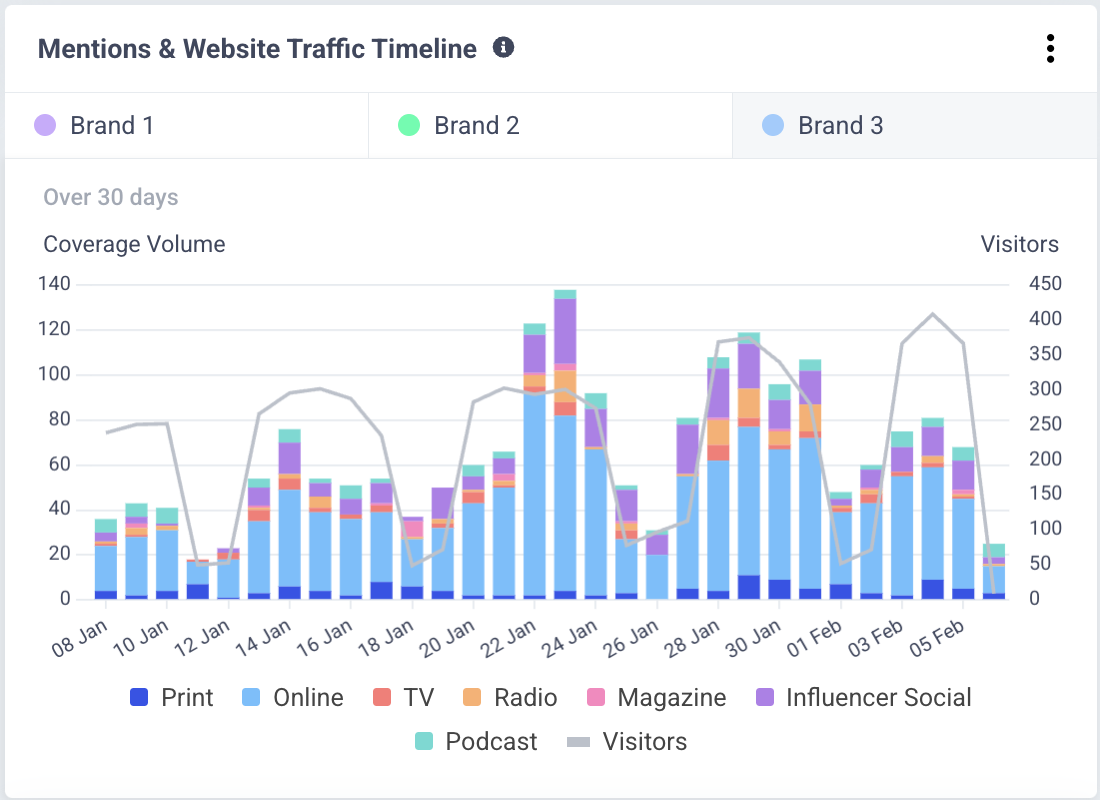Open the info tooltip icon next to title

pyautogui.click(x=504, y=47)
